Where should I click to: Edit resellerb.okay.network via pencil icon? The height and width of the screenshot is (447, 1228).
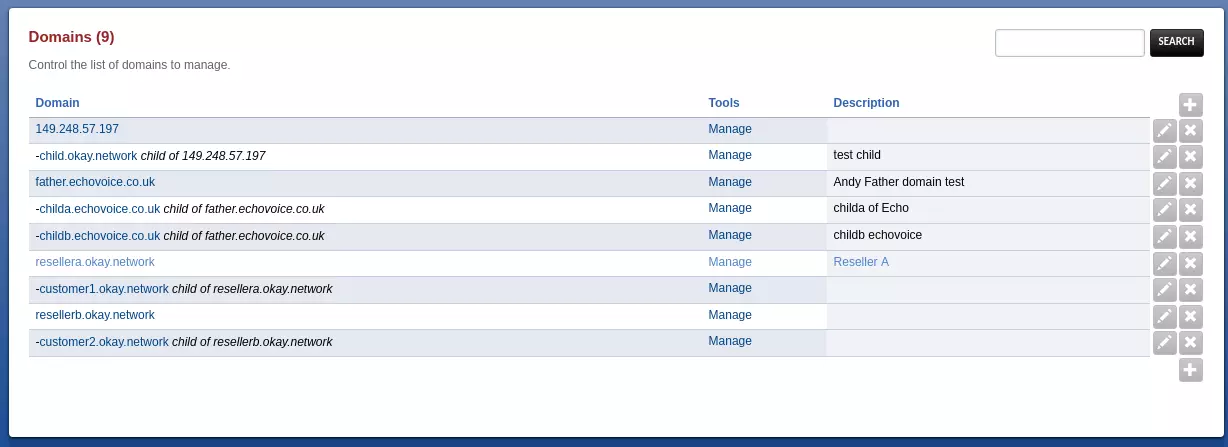coord(1164,316)
